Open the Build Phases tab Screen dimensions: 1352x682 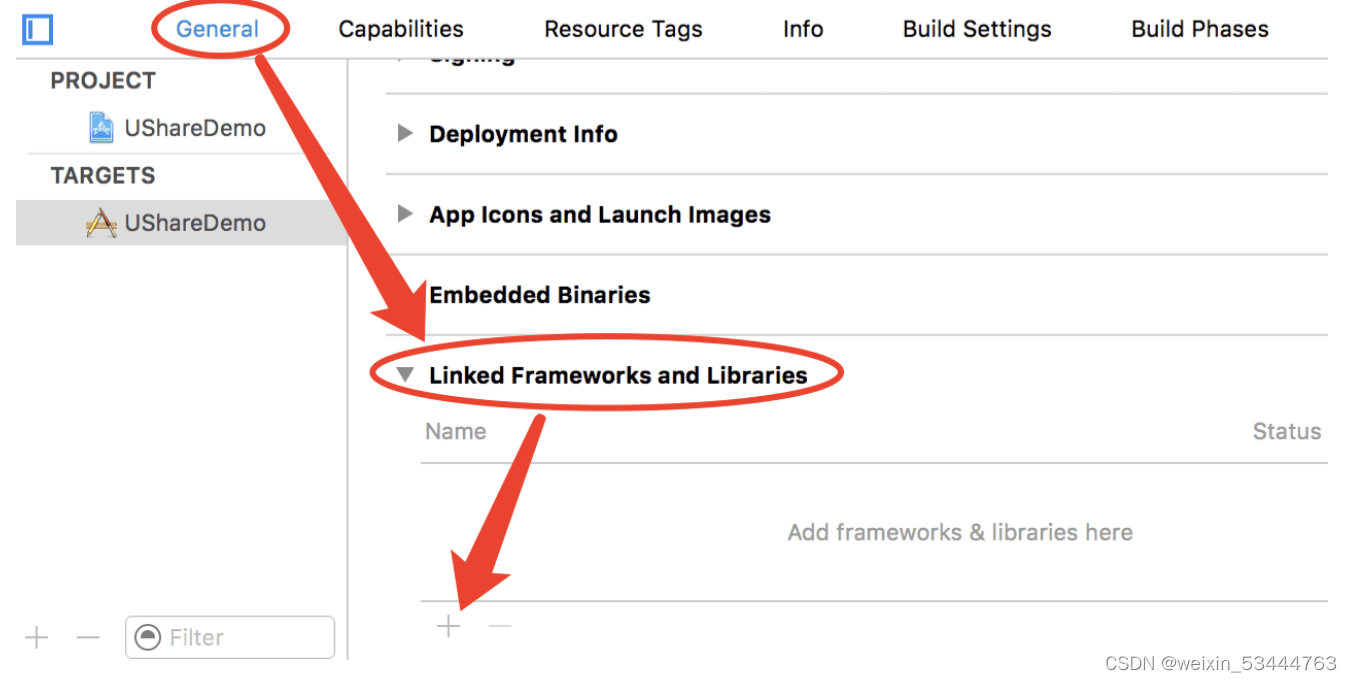click(1199, 29)
